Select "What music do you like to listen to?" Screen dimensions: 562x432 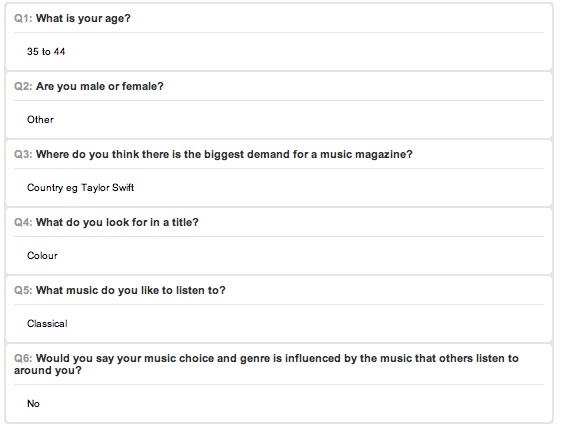[130, 290]
